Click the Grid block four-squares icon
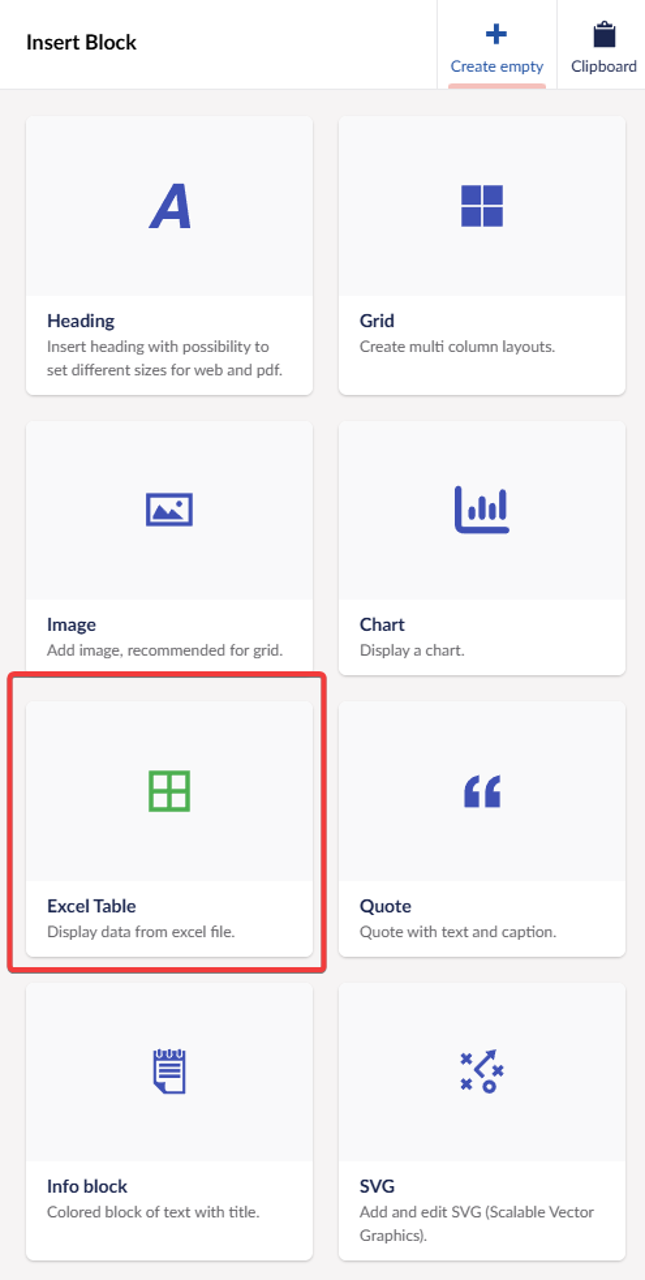 pos(482,206)
